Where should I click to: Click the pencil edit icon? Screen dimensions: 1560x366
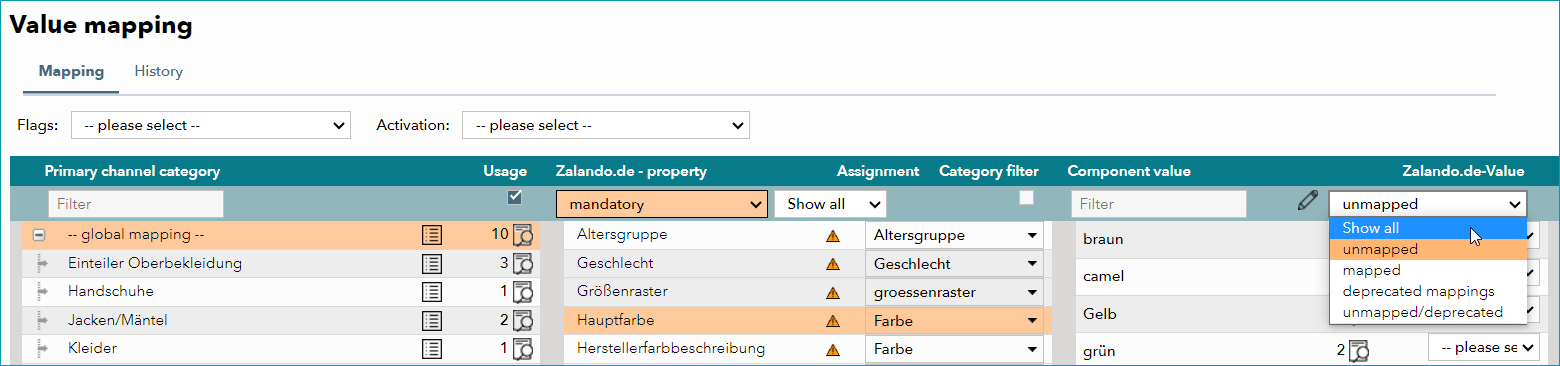(1307, 200)
